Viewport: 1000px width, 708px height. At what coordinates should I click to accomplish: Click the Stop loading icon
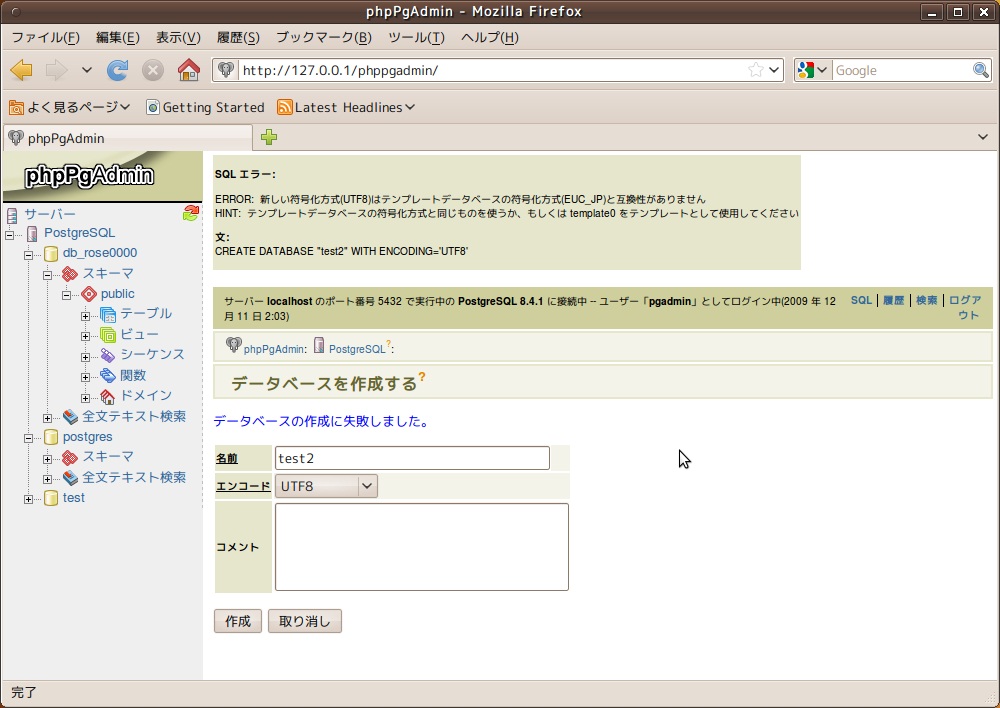152,70
